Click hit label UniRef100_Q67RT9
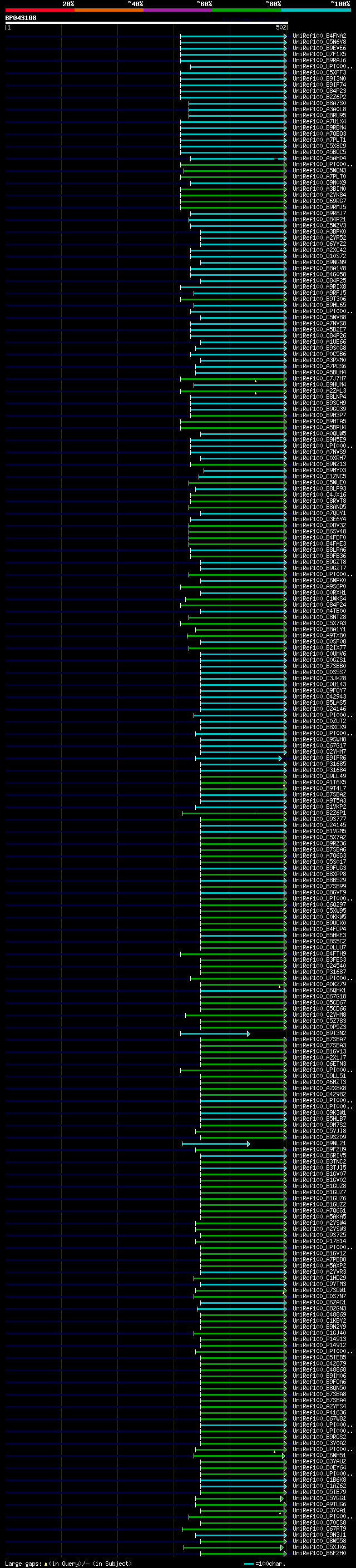The width and height of the screenshot is (356, 1568). 319,1529
